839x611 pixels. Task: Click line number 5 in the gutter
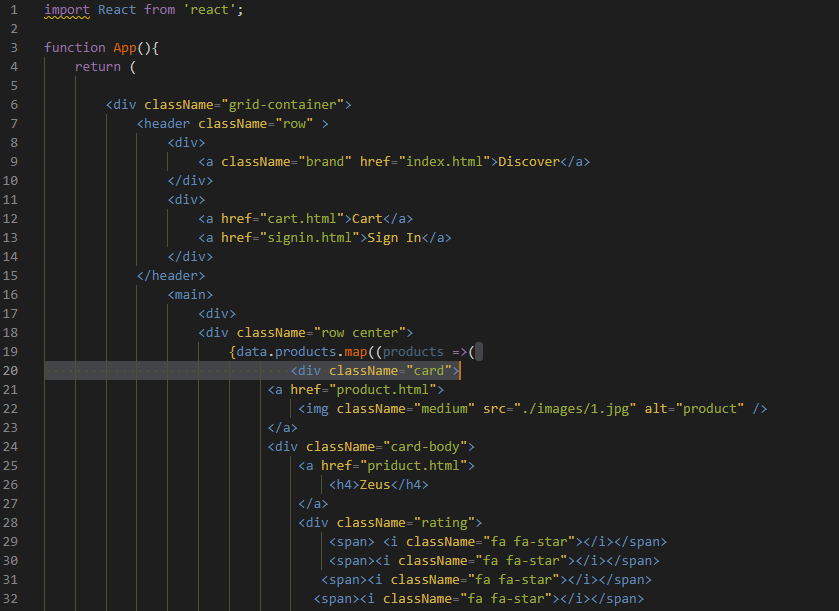pos(14,86)
